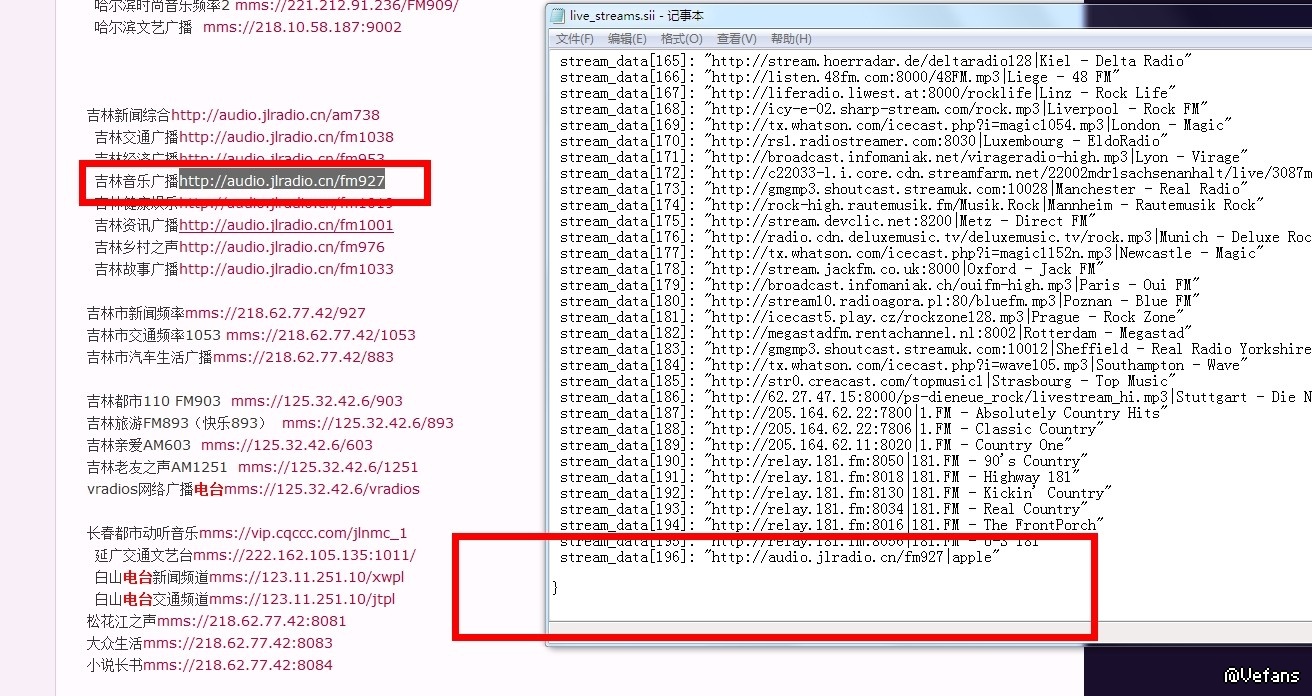Click the stream_data[168] Liverpool - Rock FM line
The image size is (1312, 696).
884,109
